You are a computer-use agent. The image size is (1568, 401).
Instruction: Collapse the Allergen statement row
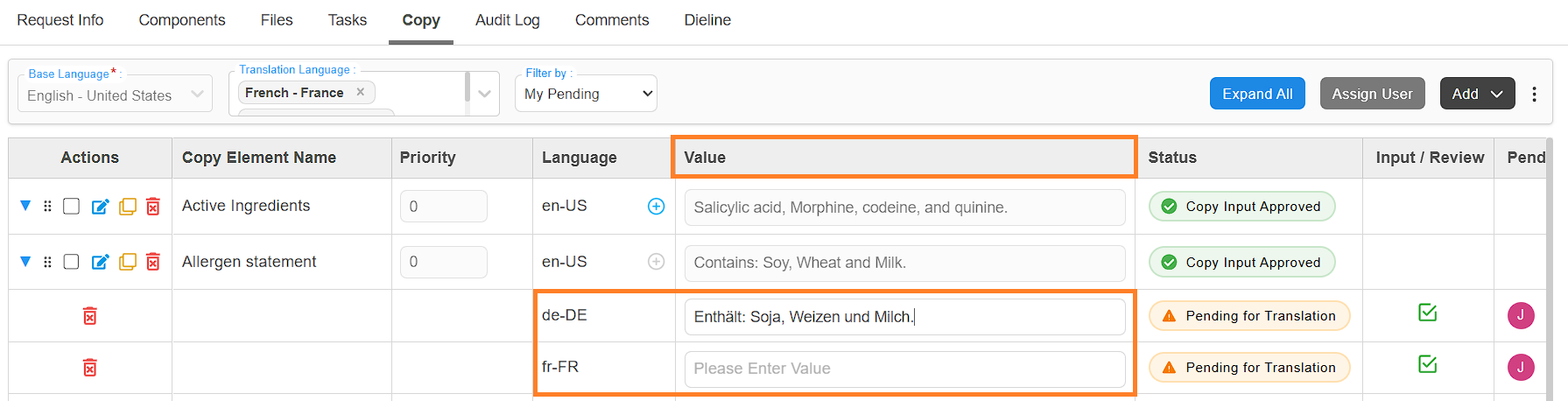click(25, 261)
